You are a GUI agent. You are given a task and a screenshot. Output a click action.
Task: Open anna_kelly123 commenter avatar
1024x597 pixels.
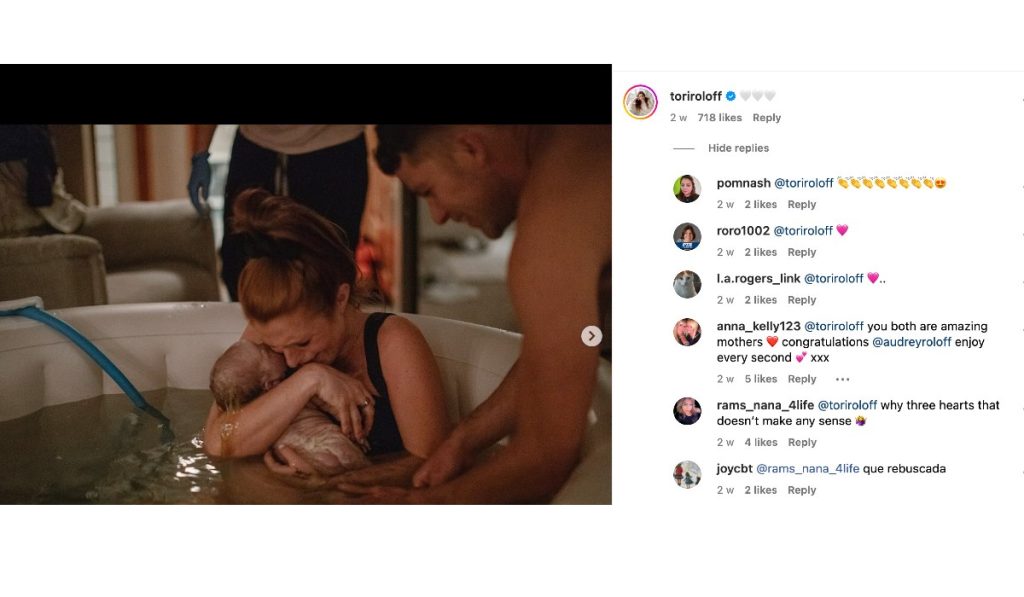click(687, 332)
